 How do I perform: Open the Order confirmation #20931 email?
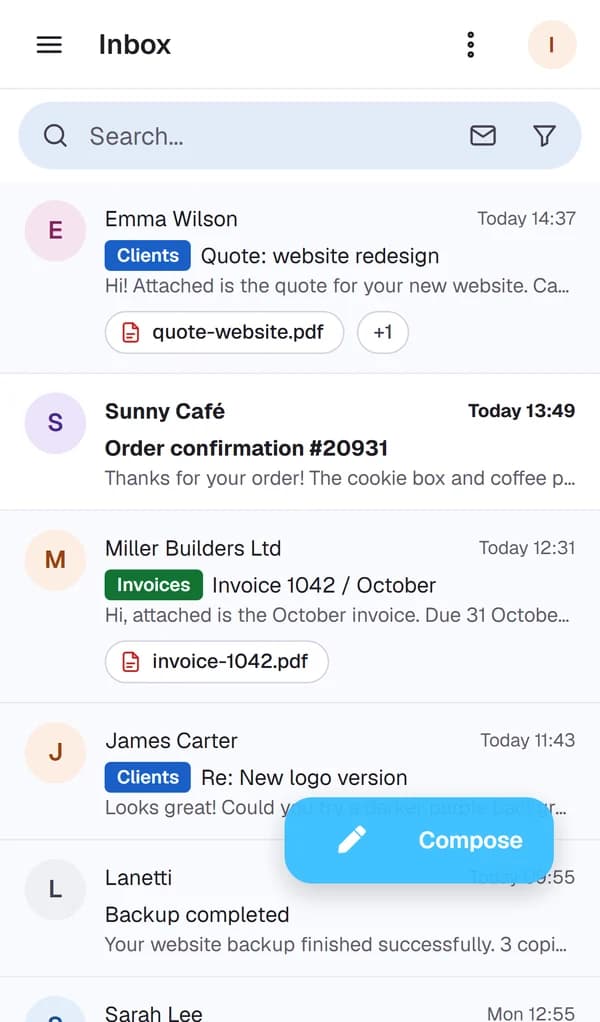pyautogui.click(x=300, y=442)
